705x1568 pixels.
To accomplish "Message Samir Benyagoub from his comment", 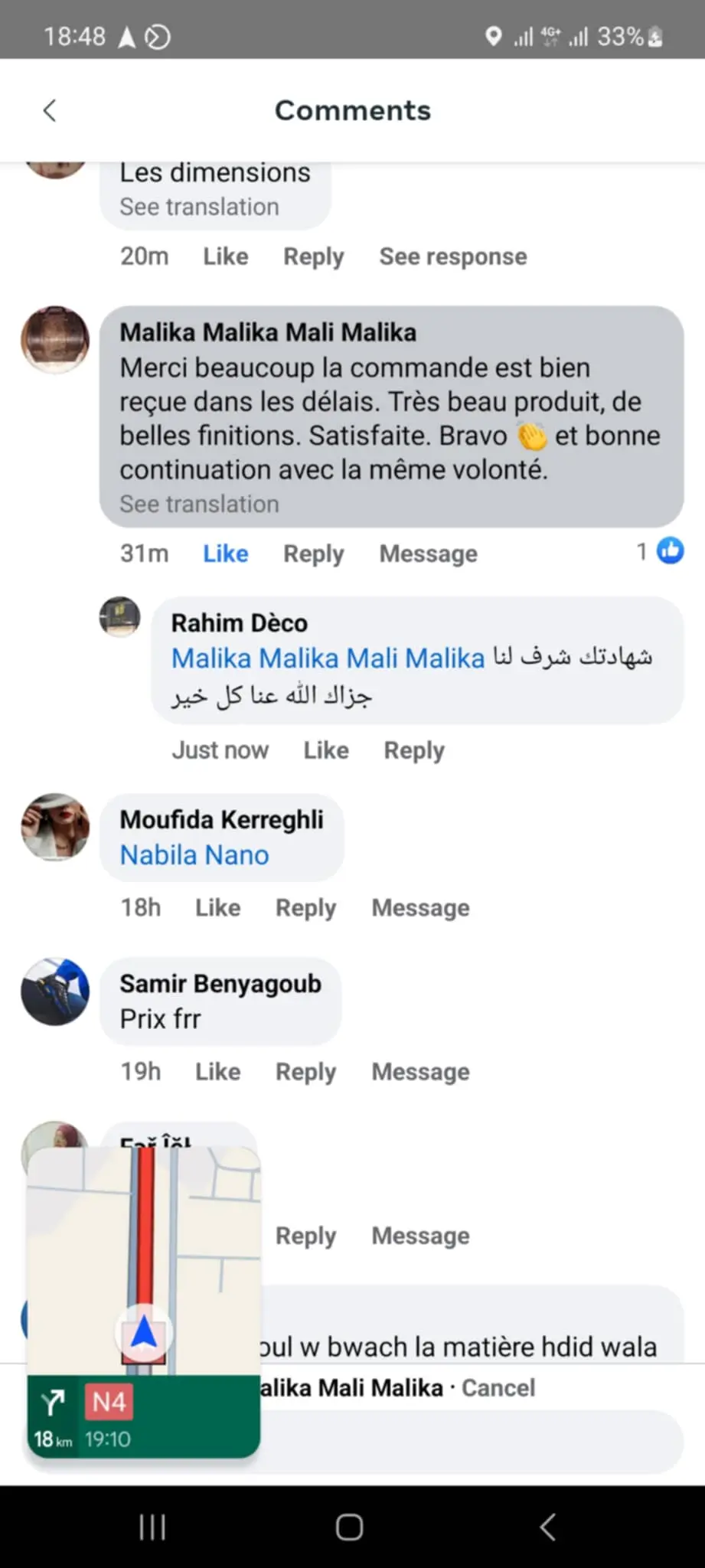I will coord(420,1072).
